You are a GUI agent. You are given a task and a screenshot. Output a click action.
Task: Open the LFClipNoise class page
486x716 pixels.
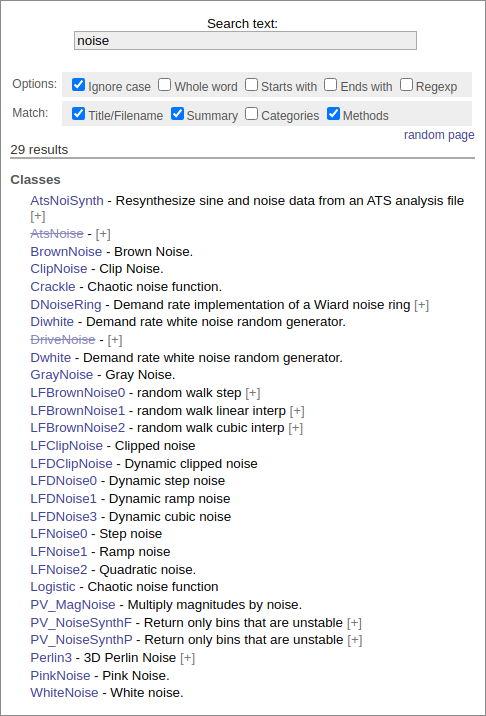pos(67,446)
